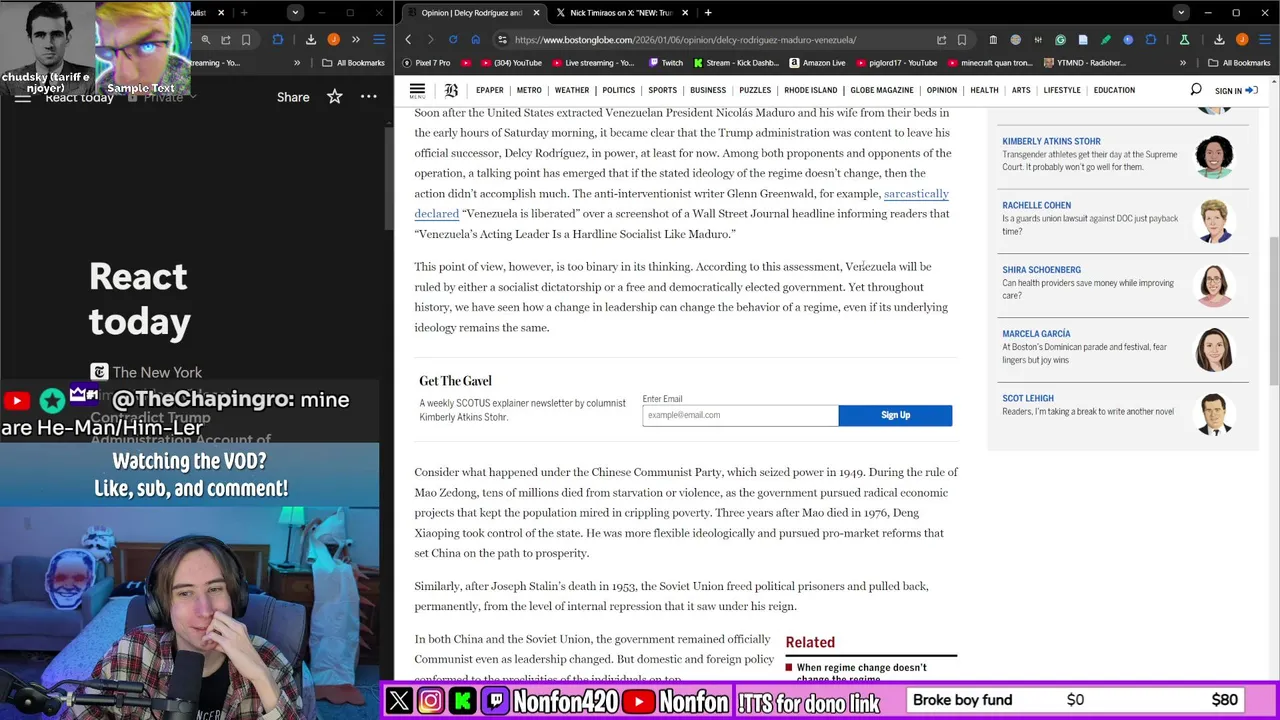Focus the Enter Email input field
The height and width of the screenshot is (720, 1280).
click(740, 415)
